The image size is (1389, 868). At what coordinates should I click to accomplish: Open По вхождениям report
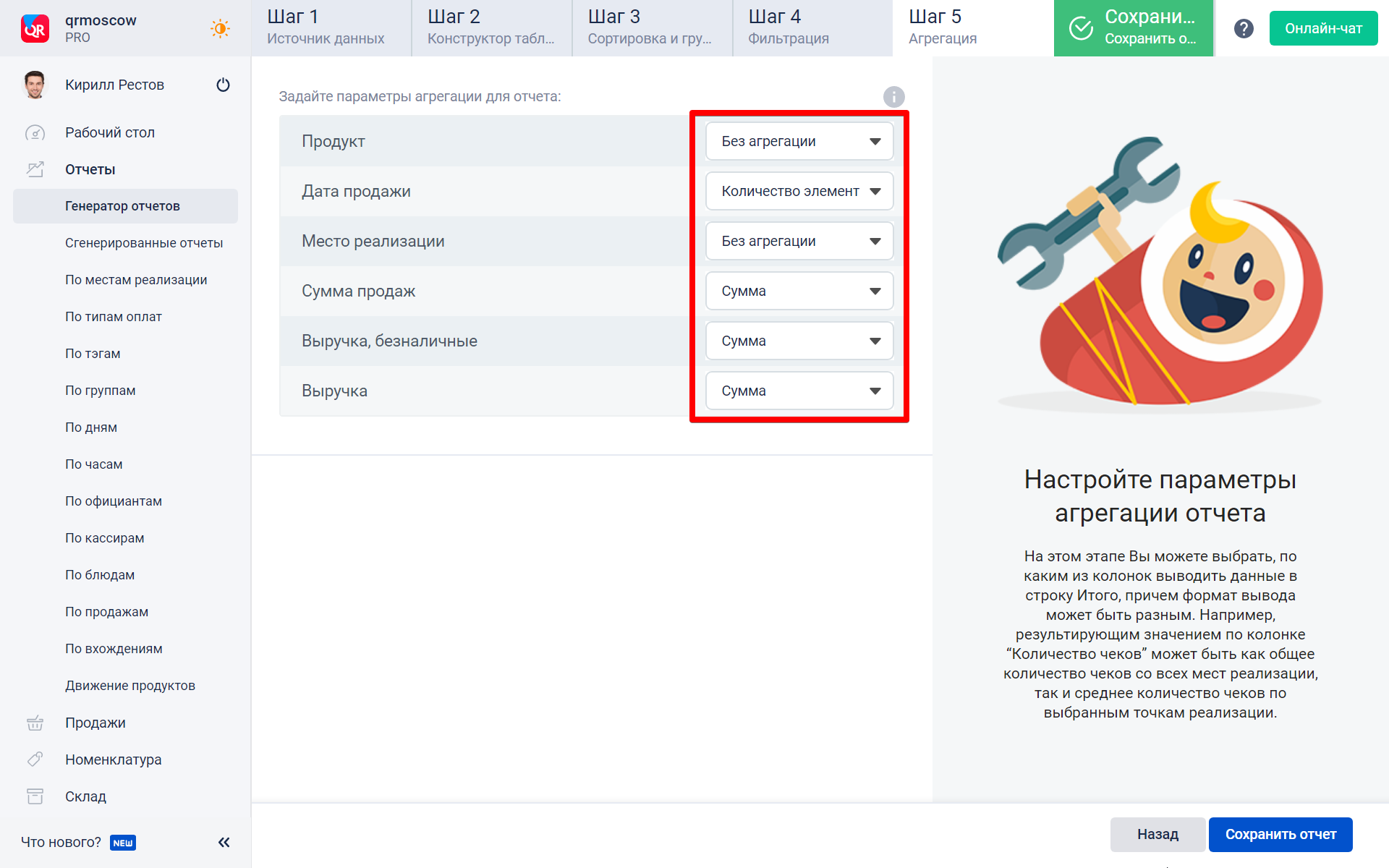click(x=114, y=649)
